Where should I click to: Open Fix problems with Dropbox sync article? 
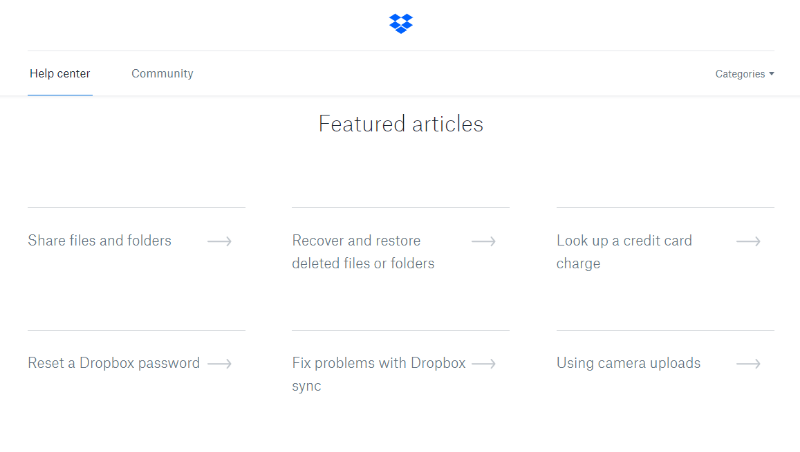pos(379,374)
